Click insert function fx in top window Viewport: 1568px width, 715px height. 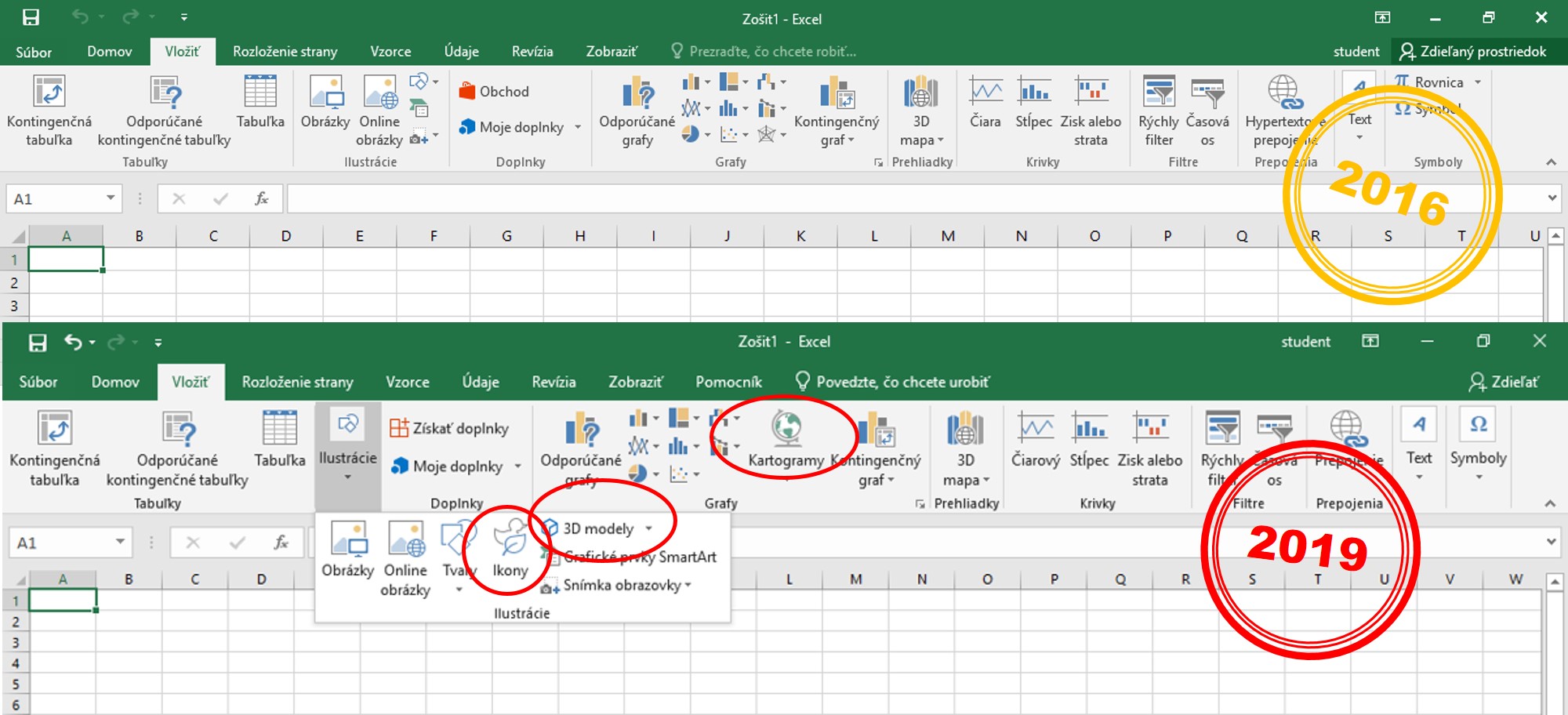tap(262, 198)
